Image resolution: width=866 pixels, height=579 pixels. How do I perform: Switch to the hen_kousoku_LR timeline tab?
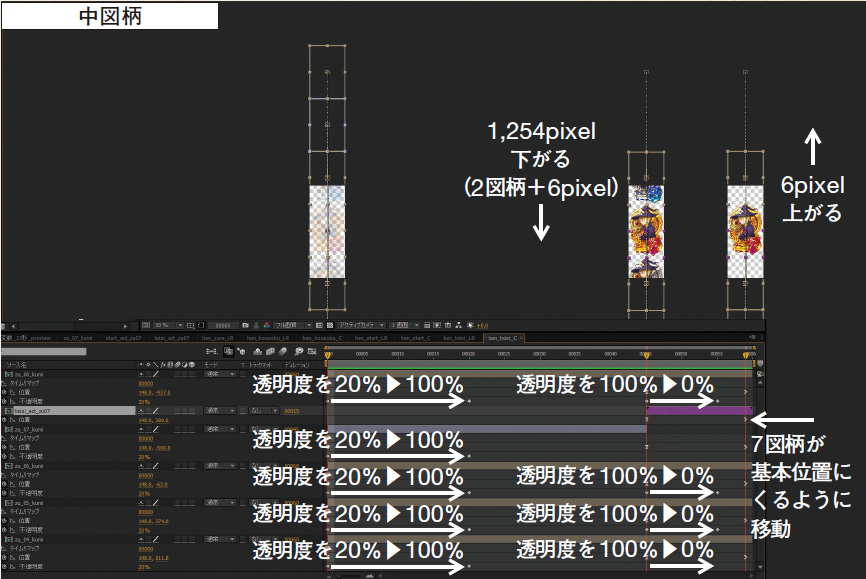(x=268, y=338)
